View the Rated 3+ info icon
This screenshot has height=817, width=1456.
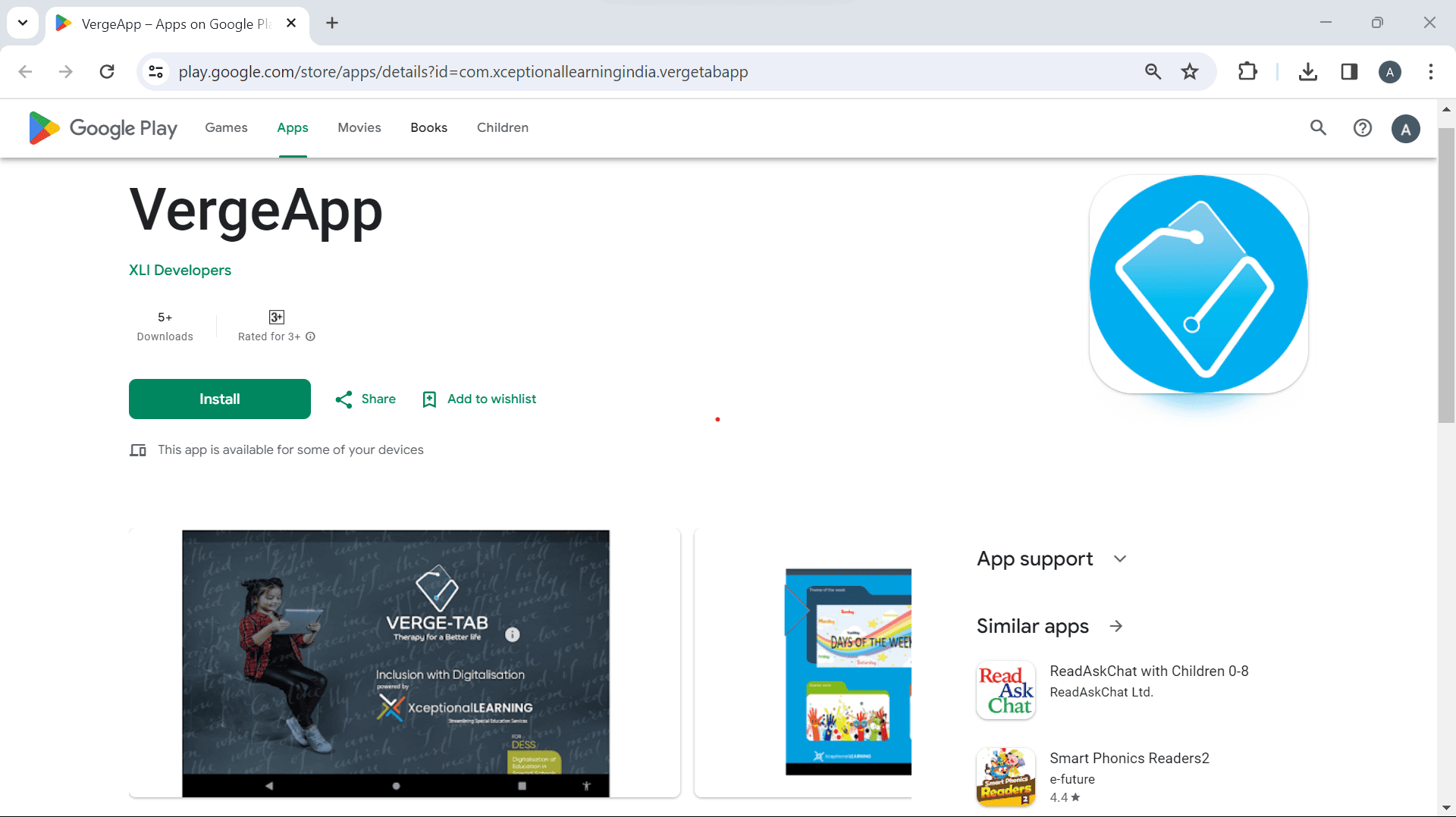310,337
